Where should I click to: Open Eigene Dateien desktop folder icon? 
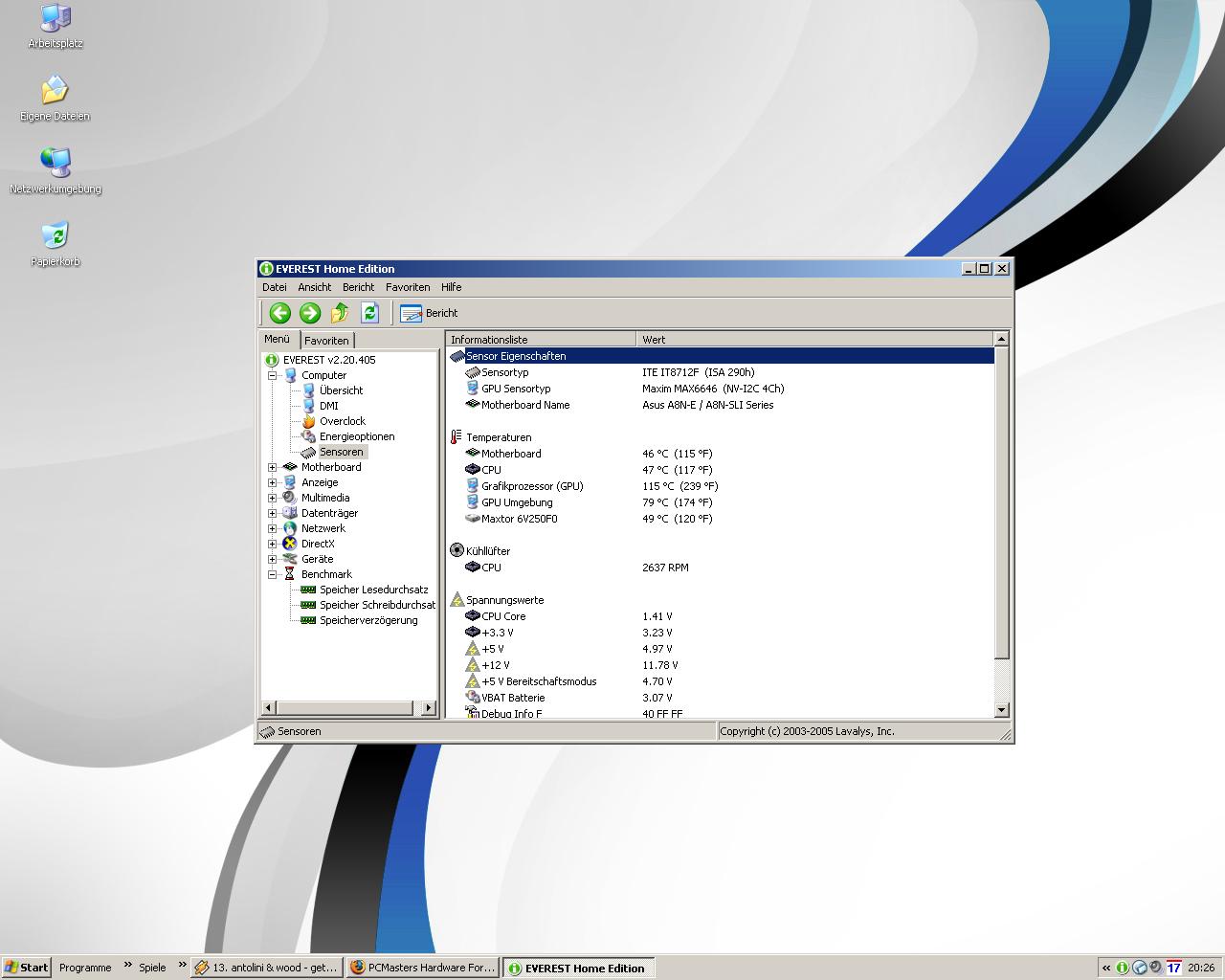point(56,91)
